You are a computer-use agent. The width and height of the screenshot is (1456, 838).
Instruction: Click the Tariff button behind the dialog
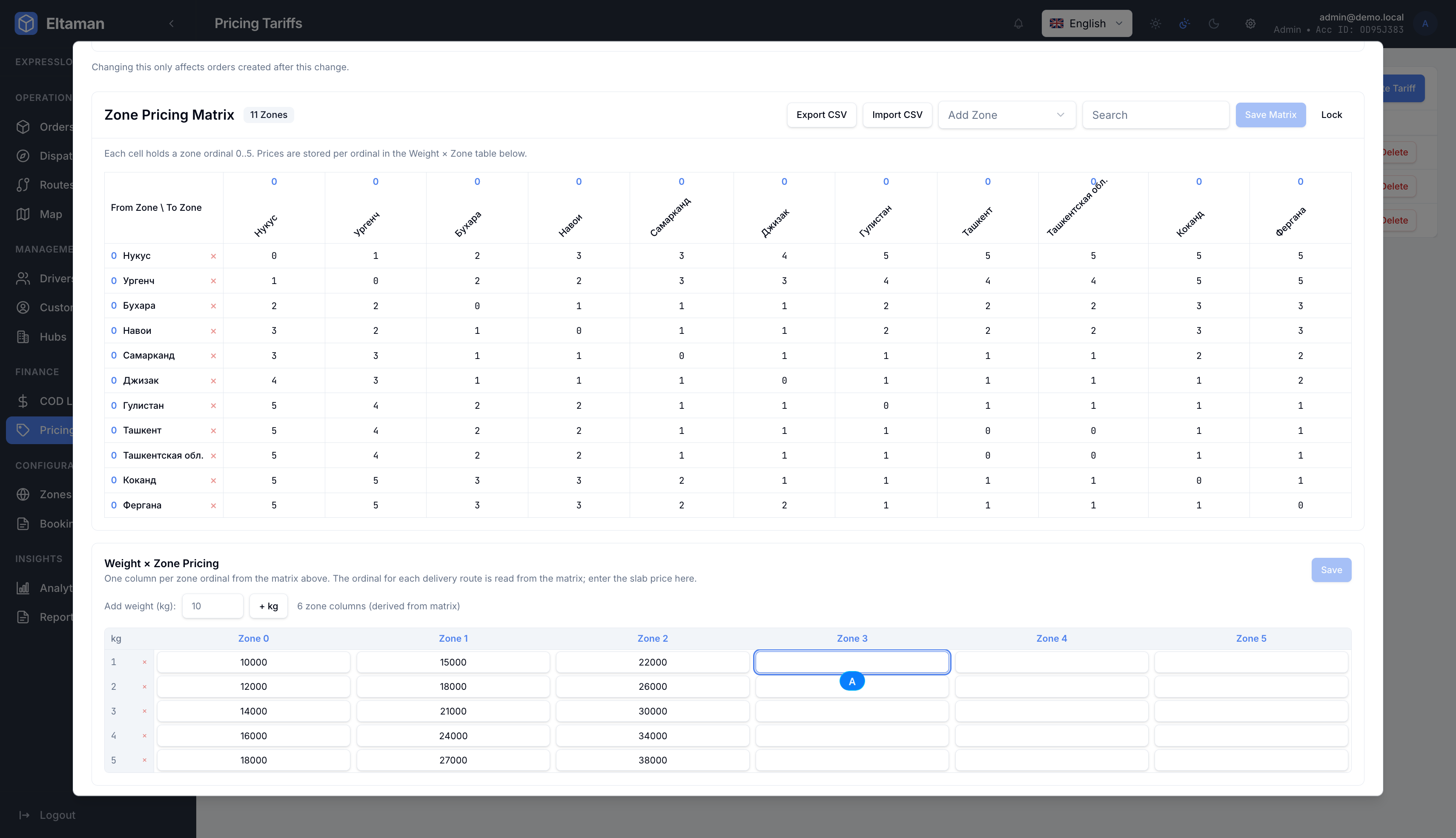click(x=1404, y=88)
